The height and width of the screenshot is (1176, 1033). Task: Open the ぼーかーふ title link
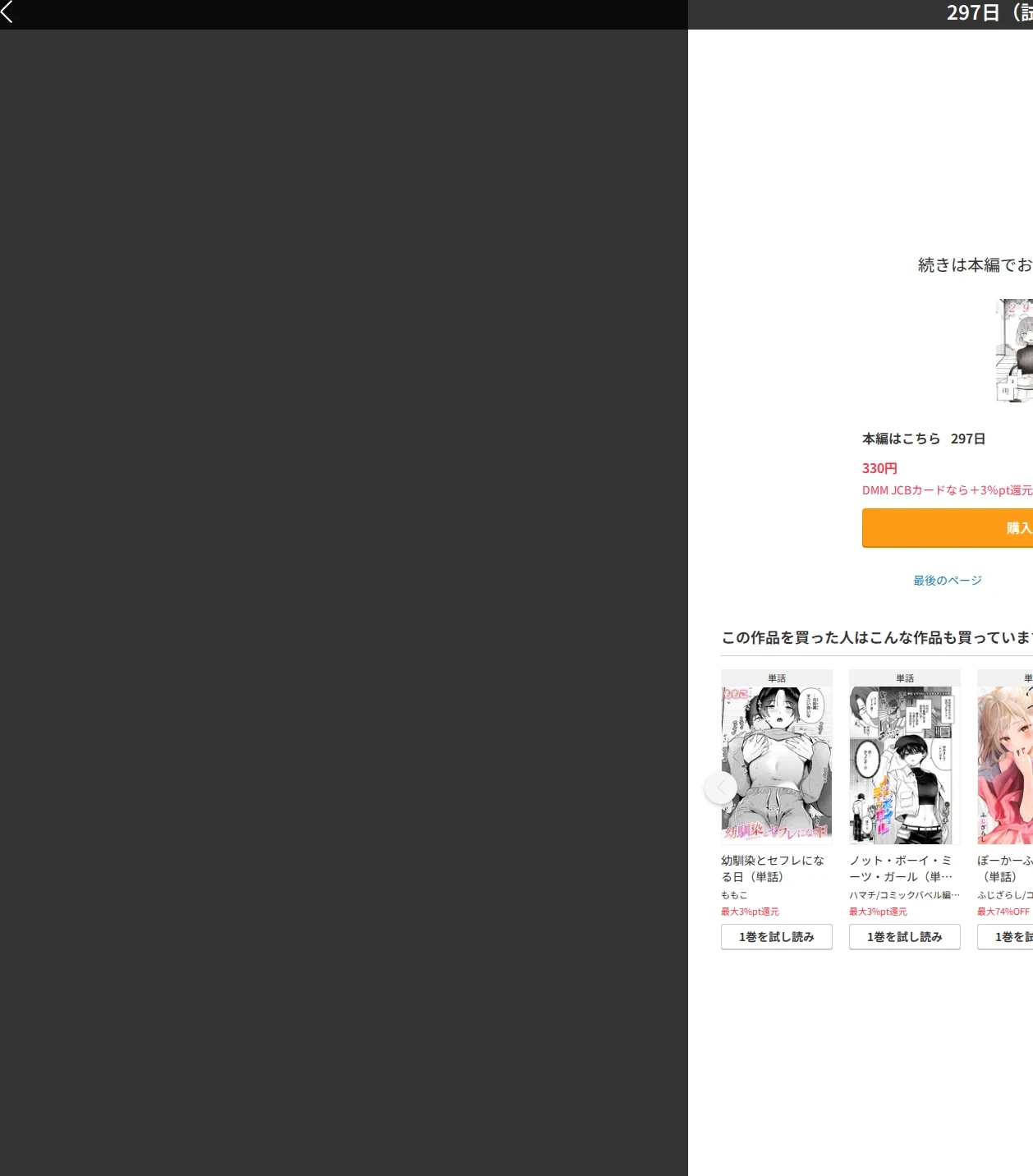point(1005,869)
